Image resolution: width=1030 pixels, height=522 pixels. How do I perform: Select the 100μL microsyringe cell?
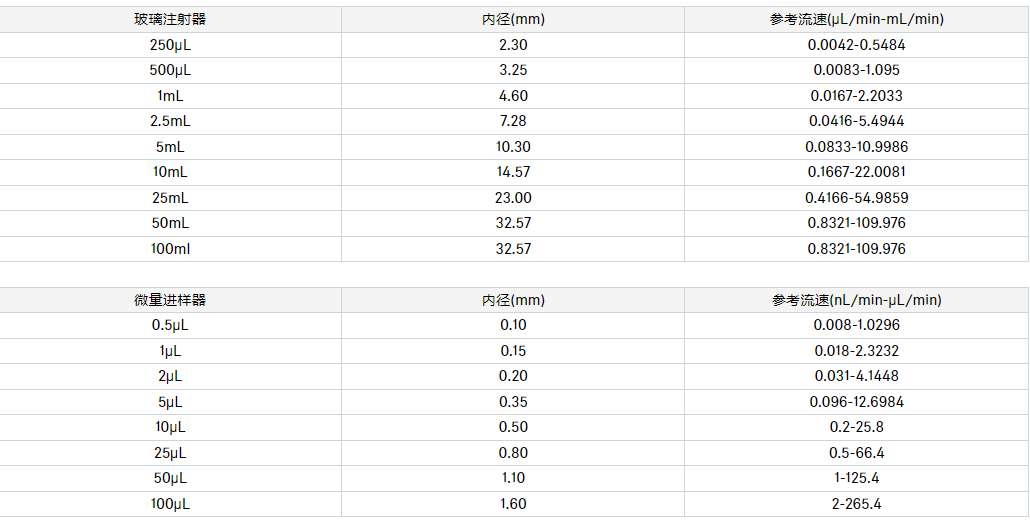point(170,504)
